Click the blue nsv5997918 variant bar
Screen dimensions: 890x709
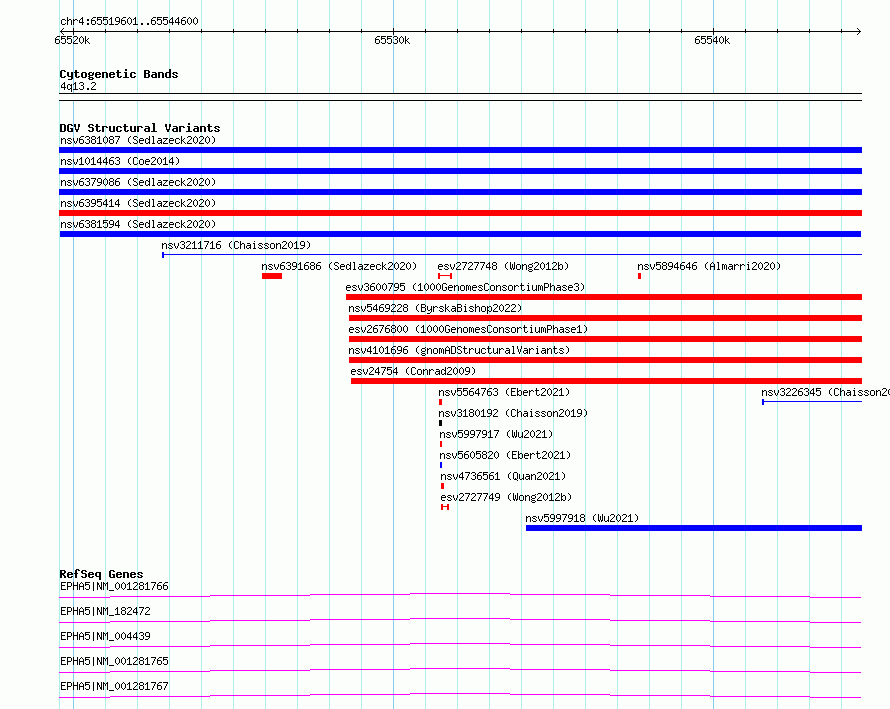[694, 528]
